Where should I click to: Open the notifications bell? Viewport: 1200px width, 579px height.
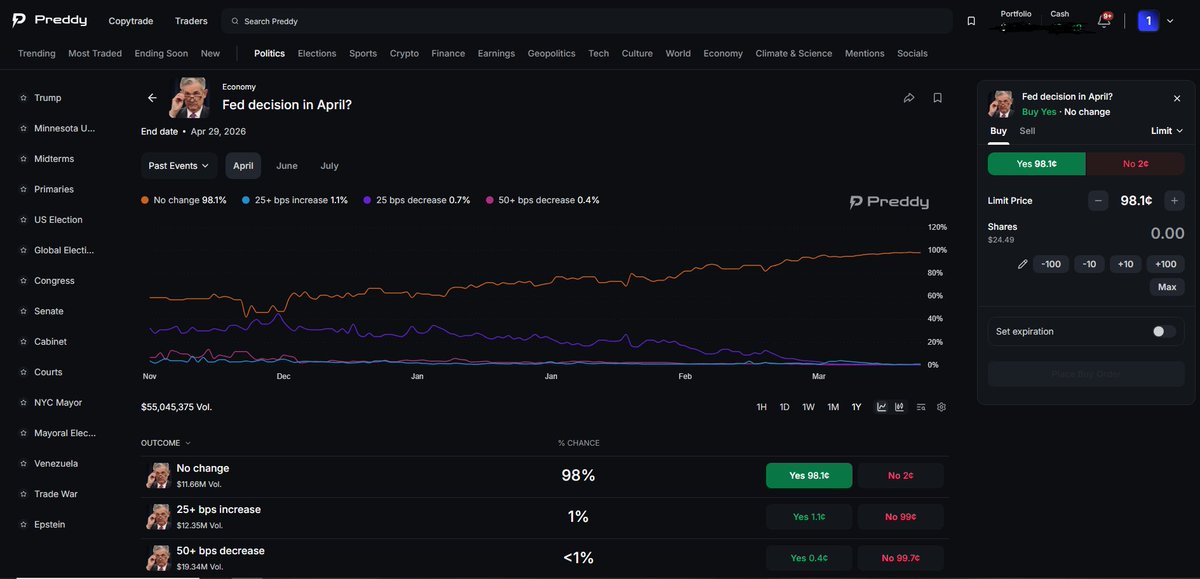click(1104, 21)
